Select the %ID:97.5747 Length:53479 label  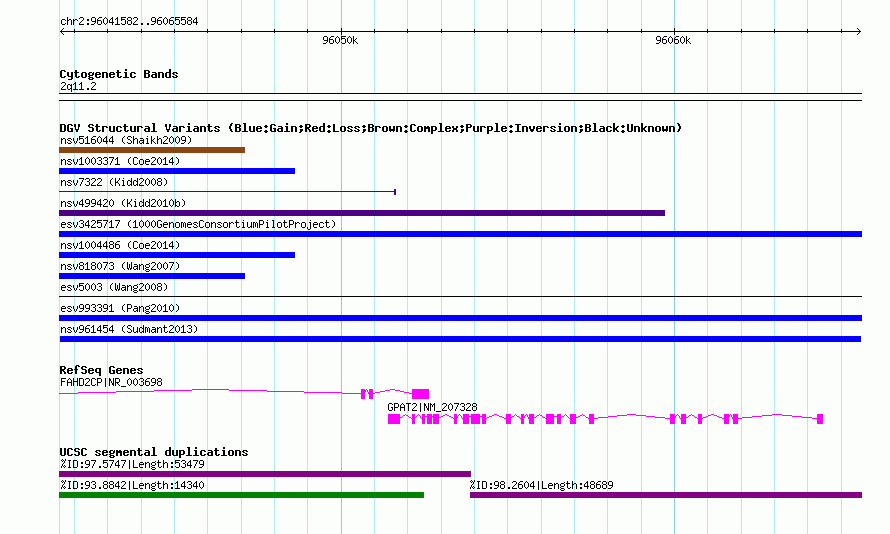click(132, 464)
